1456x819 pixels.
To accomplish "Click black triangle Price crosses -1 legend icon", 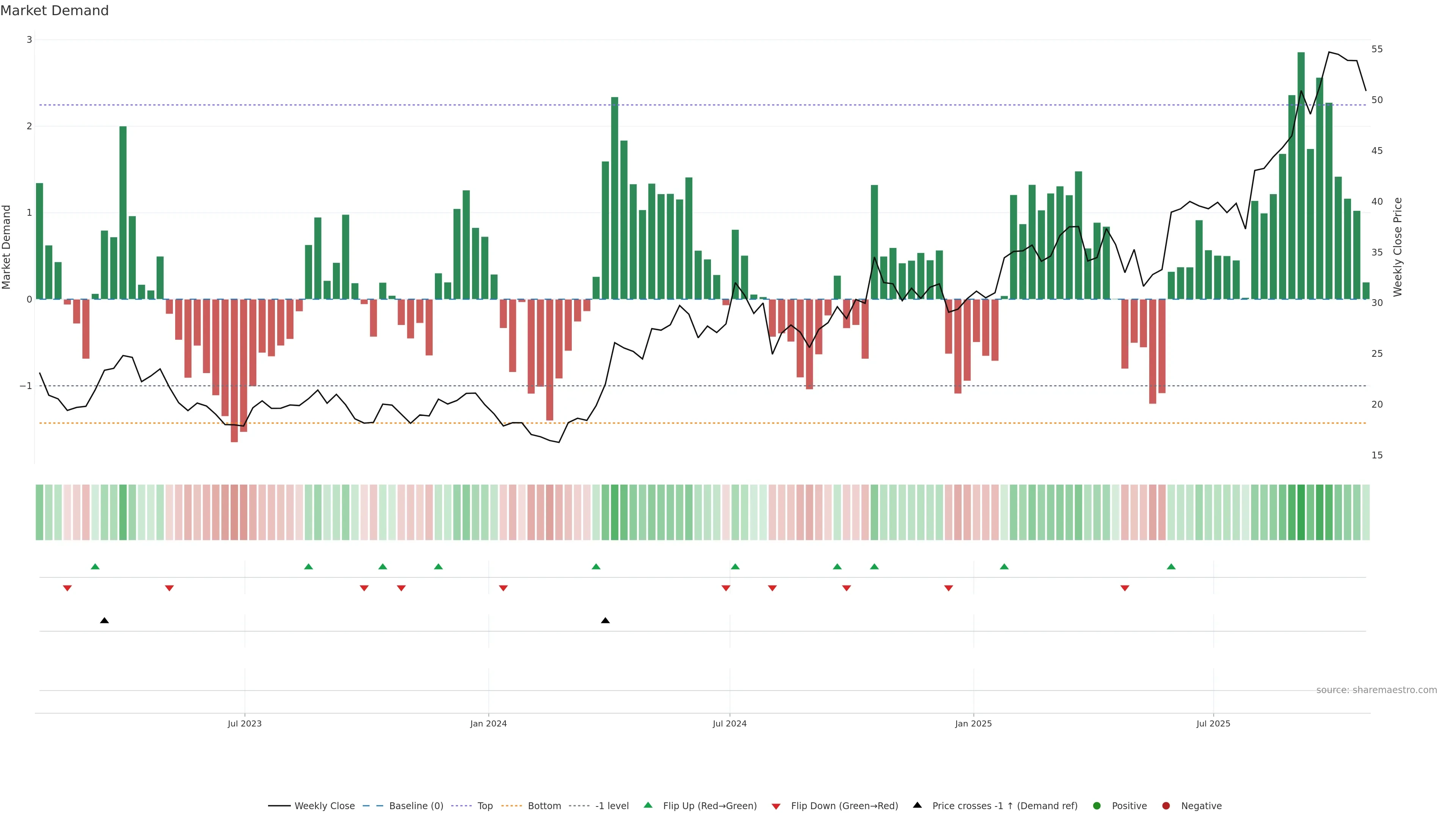I will (917, 805).
